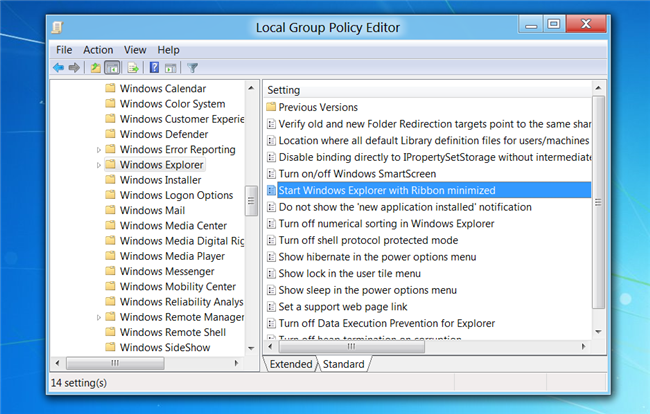
Task: Click the blue Help toolbar icon
Action: tap(155, 68)
